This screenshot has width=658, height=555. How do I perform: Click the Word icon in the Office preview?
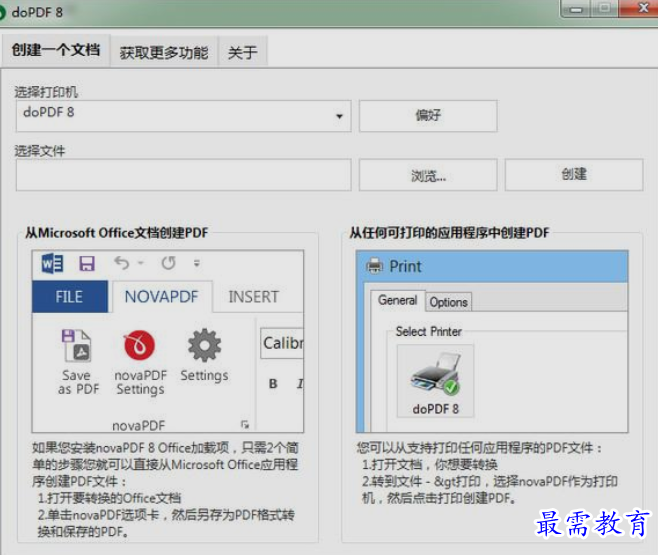click(x=52, y=263)
